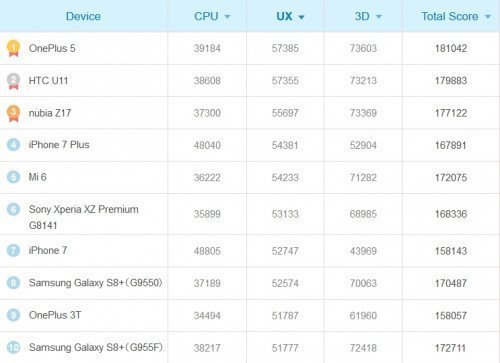The width and height of the screenshot is (500, 363).
Task: Open the CPU column sort arrow
Action: point(227,17)
